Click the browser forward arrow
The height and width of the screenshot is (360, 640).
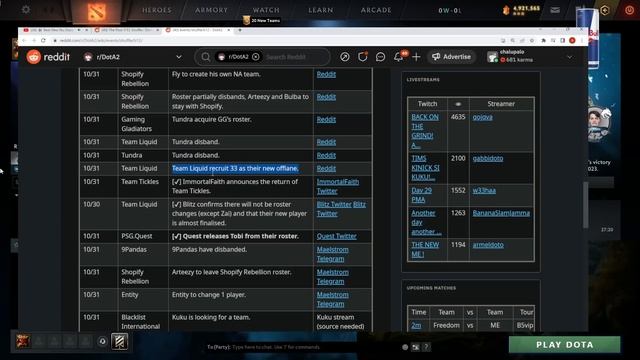(33, 40)
